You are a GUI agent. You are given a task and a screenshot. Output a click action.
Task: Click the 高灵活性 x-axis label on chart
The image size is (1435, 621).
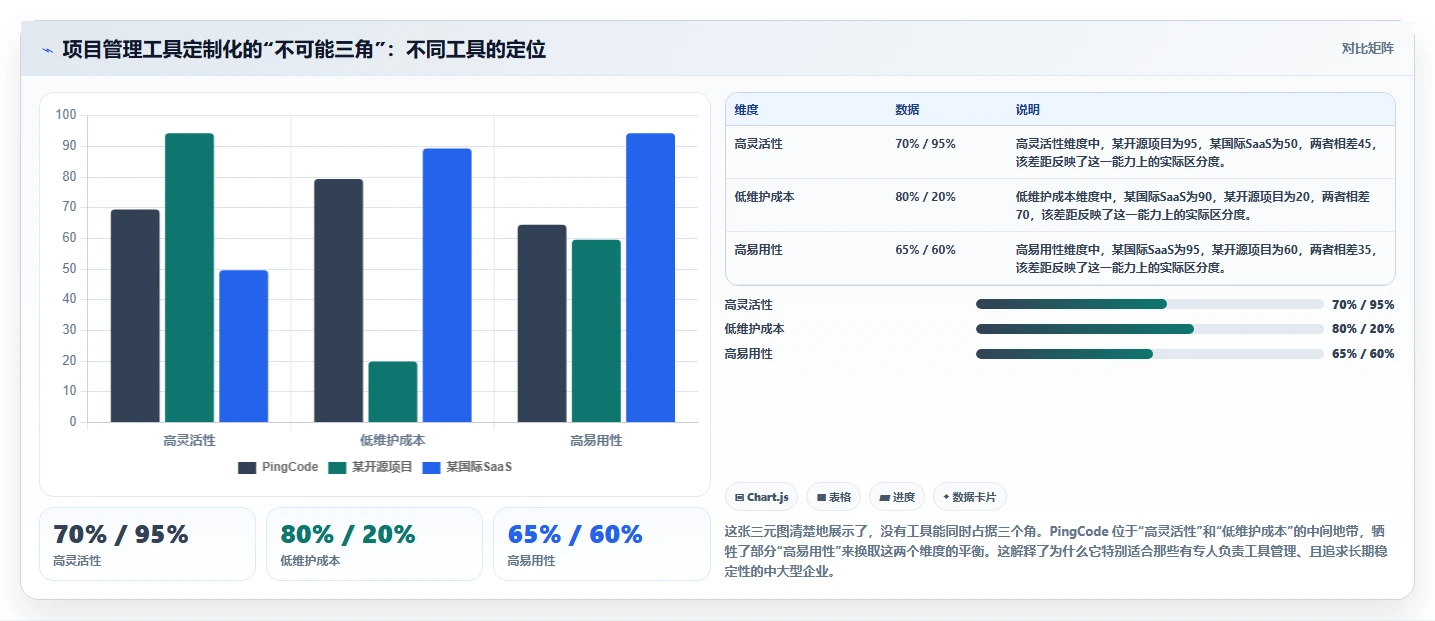(x=189, y=440)
